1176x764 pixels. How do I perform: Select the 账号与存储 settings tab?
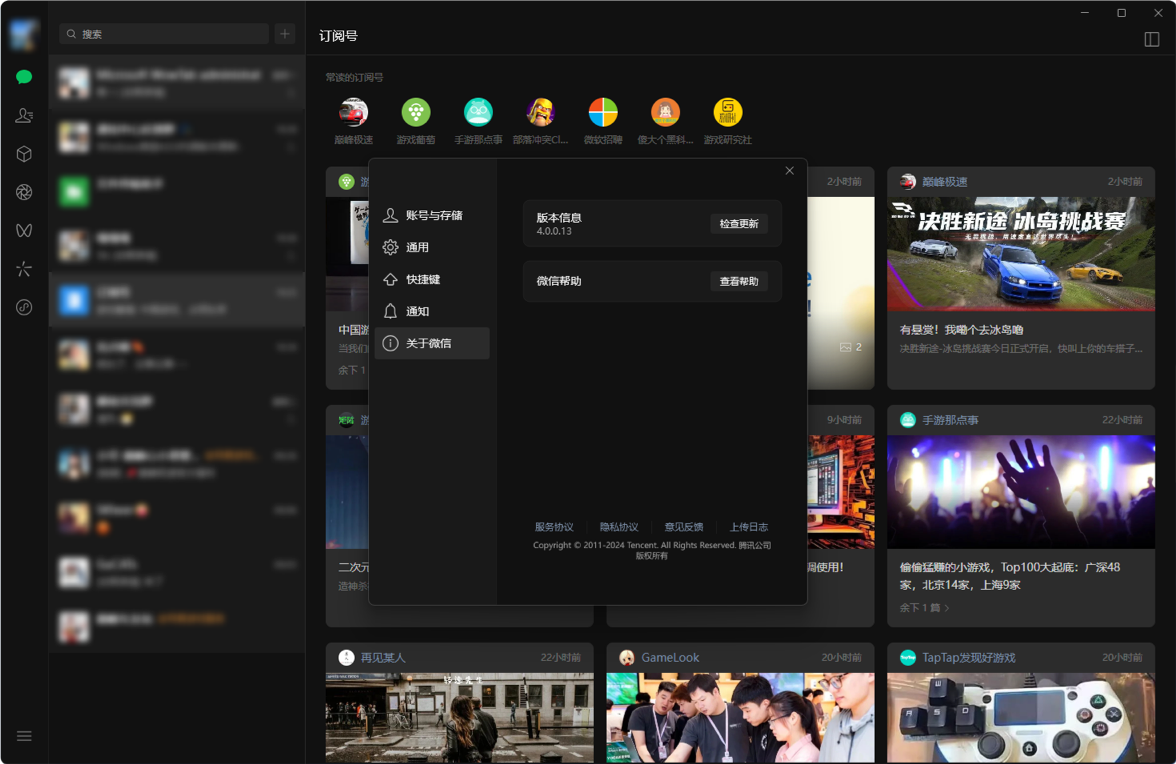[433, 215]
